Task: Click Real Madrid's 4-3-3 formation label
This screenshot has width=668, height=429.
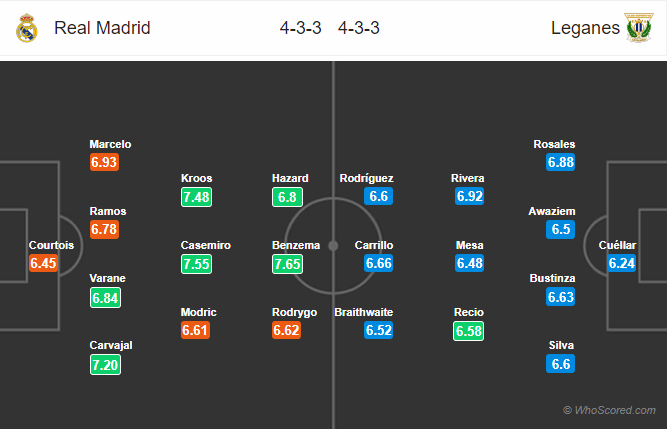Action: pyautogui.click(x=301, y=28)
